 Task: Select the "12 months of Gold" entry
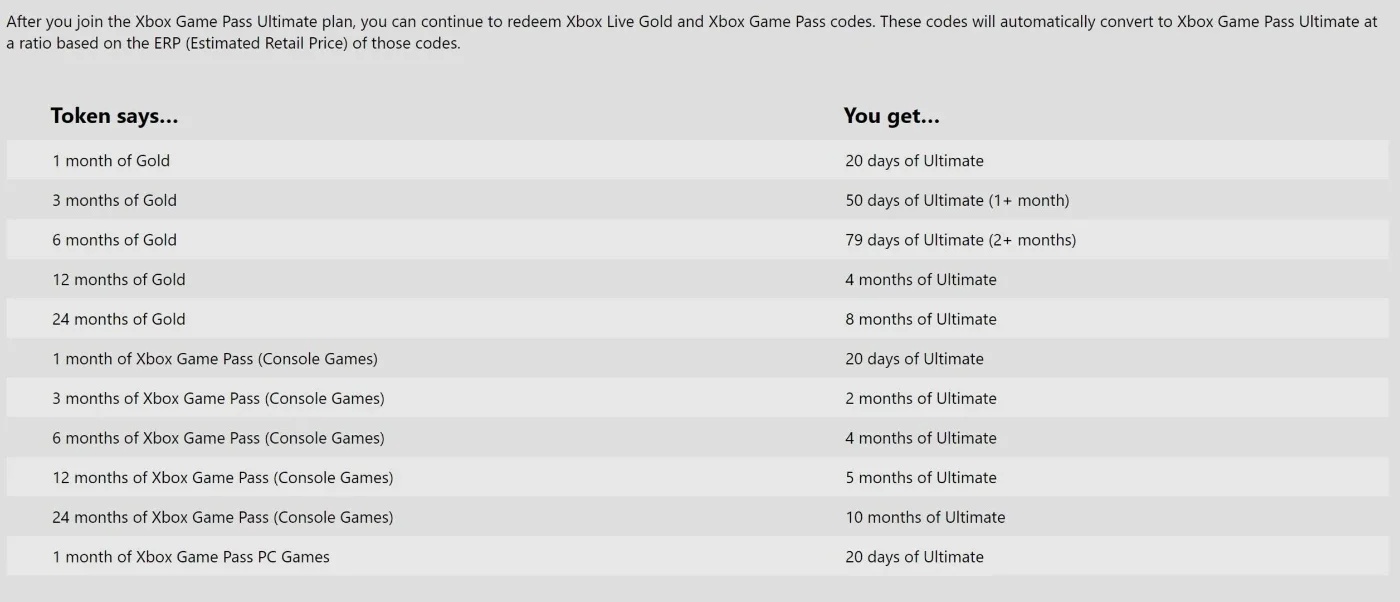119,280
